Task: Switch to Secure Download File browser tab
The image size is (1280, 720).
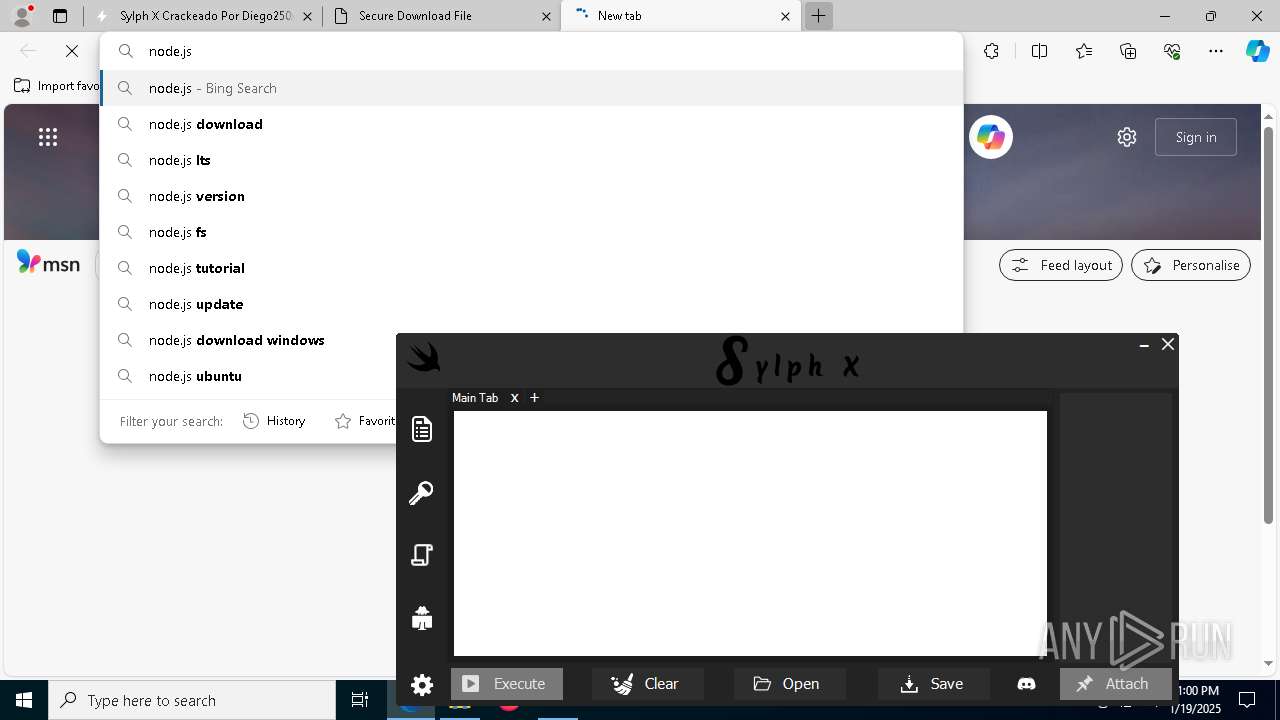Action: pos(443,16)
